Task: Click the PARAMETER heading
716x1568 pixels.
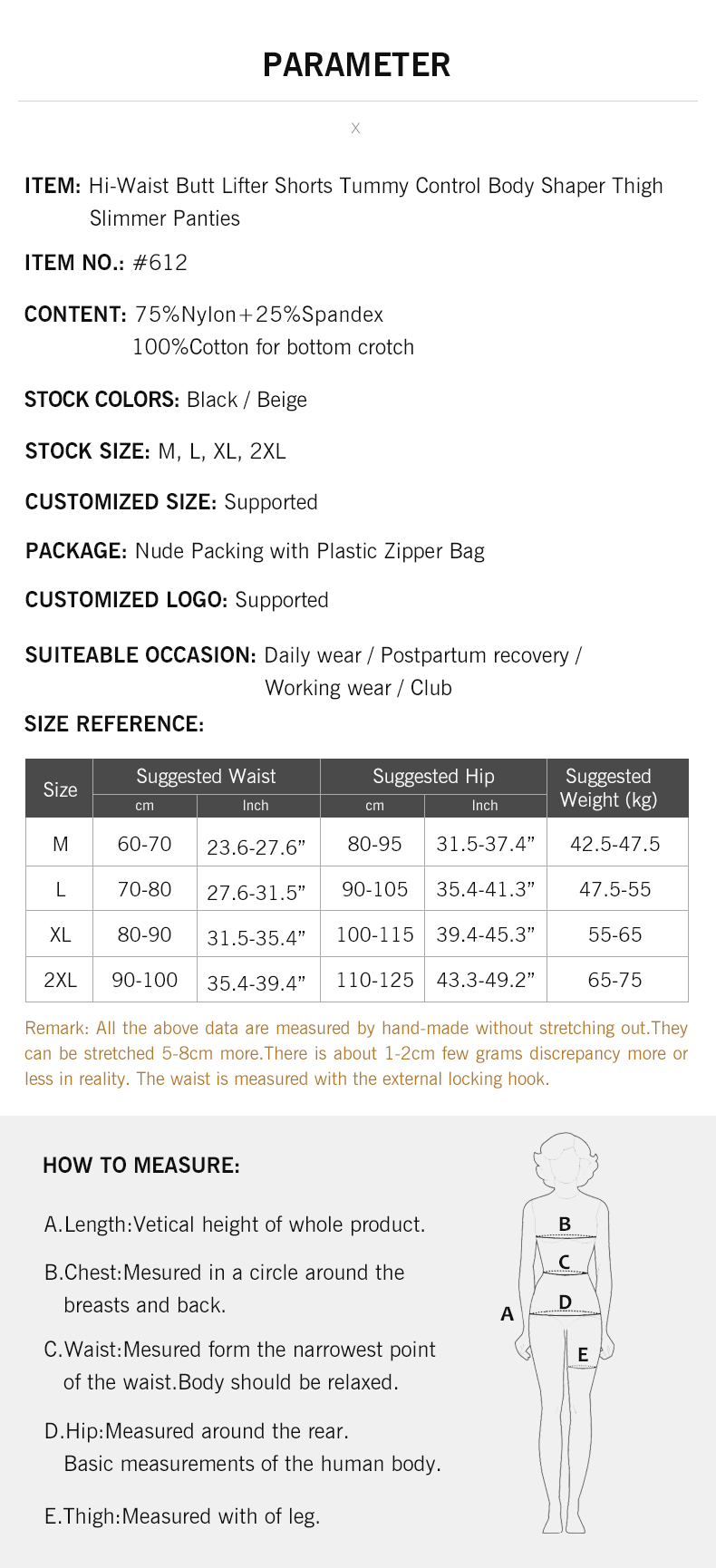Action: pos(356,65)
